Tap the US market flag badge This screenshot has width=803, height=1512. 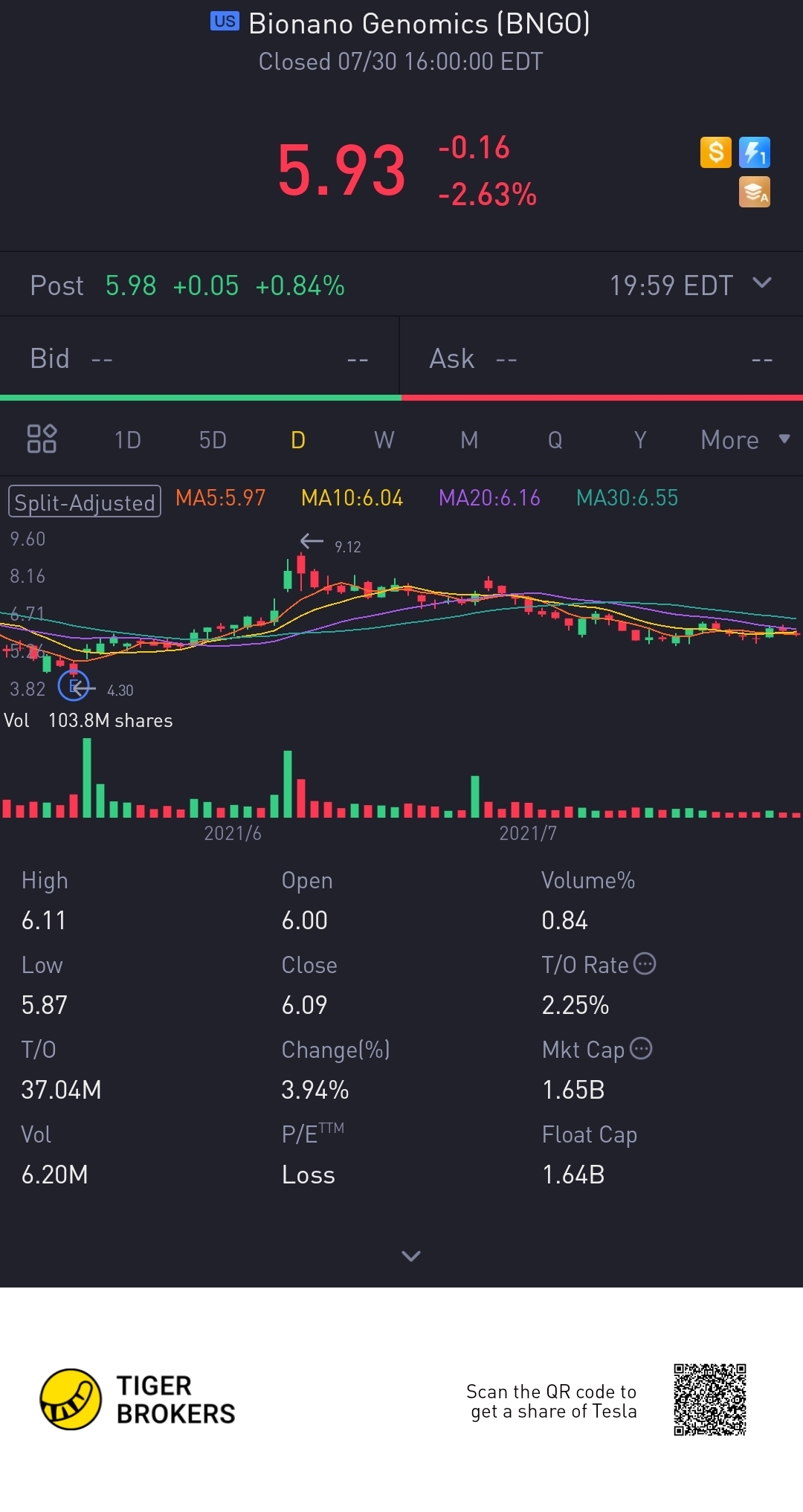pyautogui.click(x=225, y=21)
